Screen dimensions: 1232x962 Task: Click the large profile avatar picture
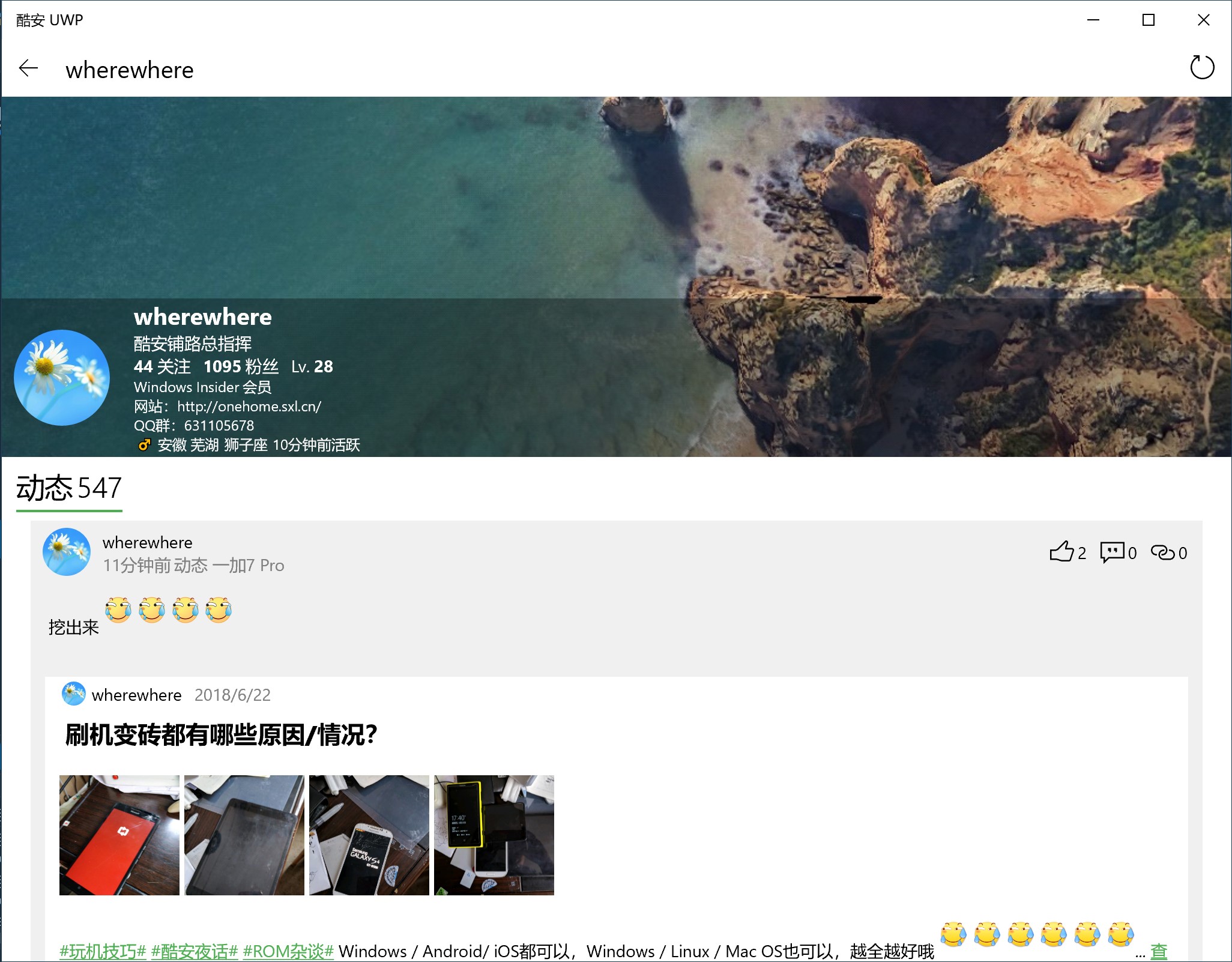62,378
